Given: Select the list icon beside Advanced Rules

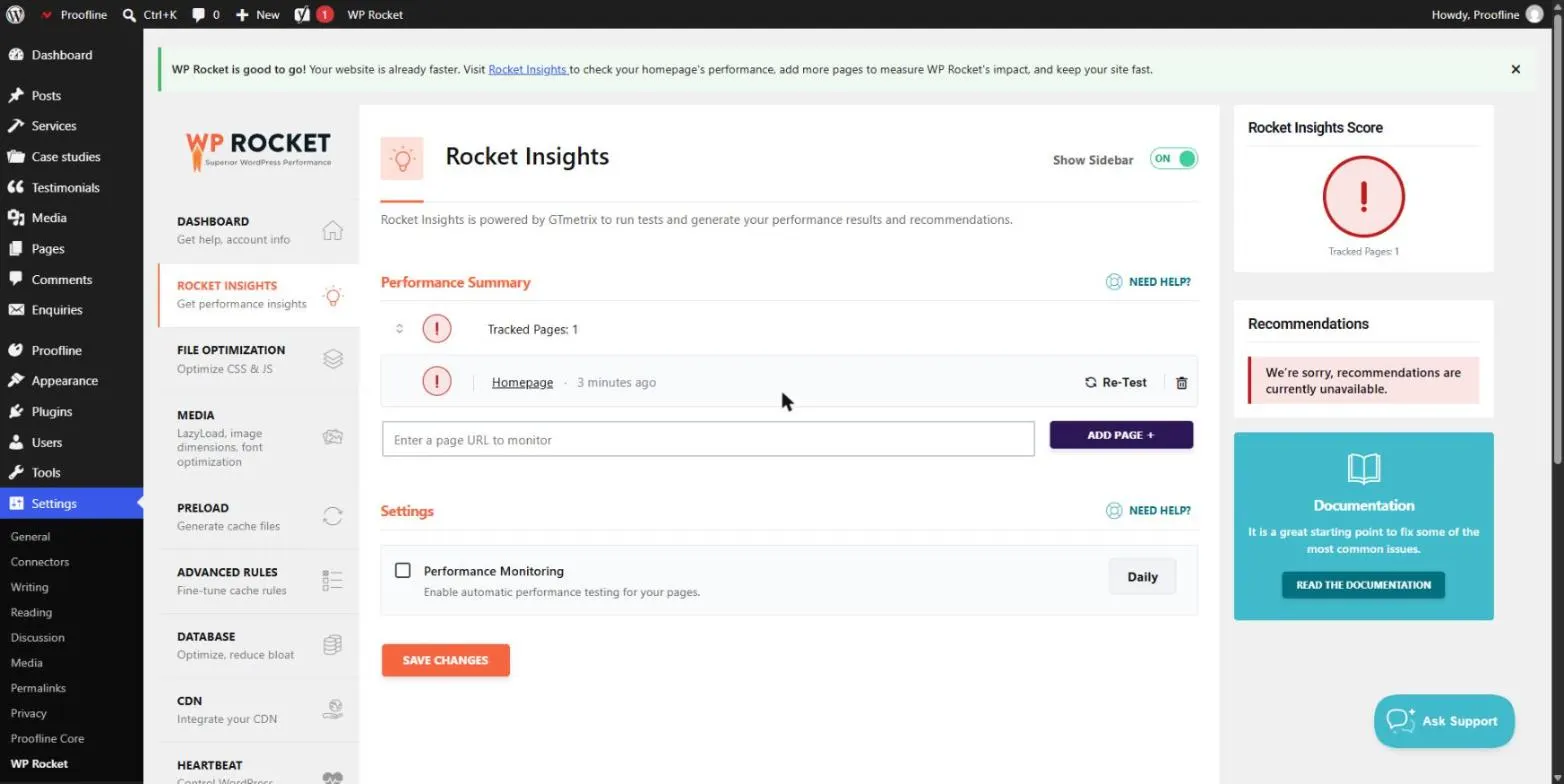Looking at the screenshot, I should [332, 580].
